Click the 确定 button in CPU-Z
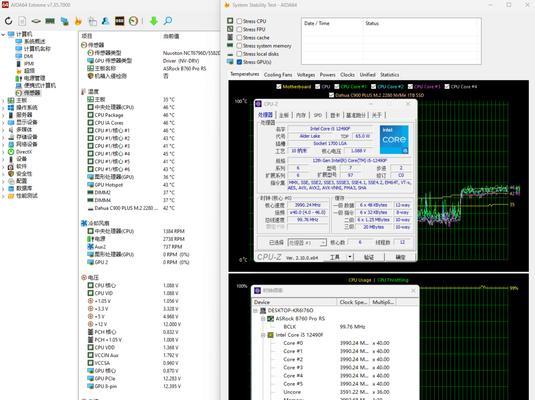 point(401,257)
